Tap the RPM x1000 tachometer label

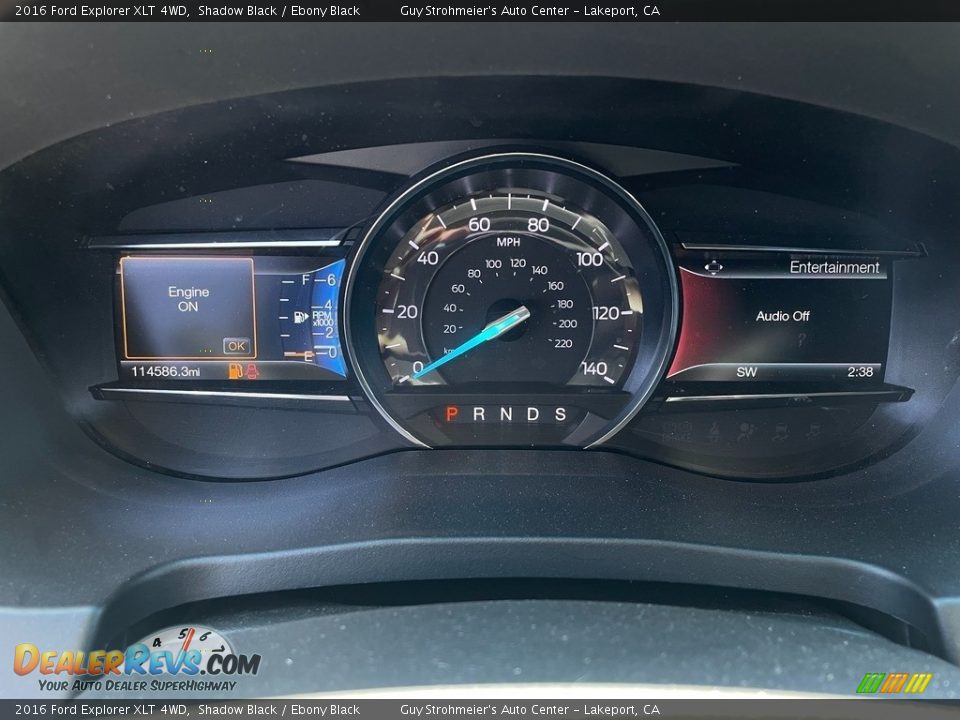(323, 318)
